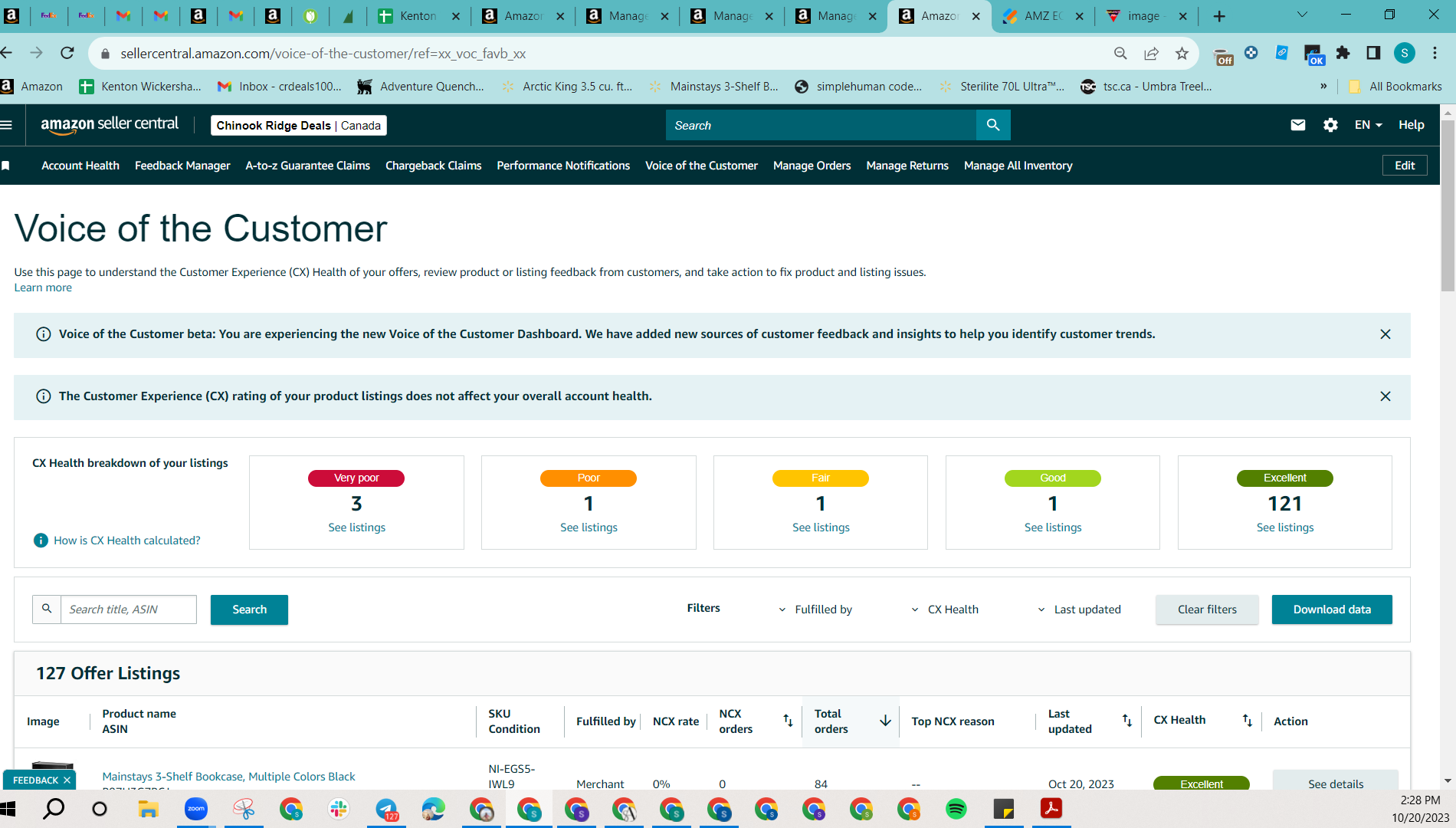1456x828 pixels.
Task: Click the magnifier button beside the top search bar
Action: point(993,125)
